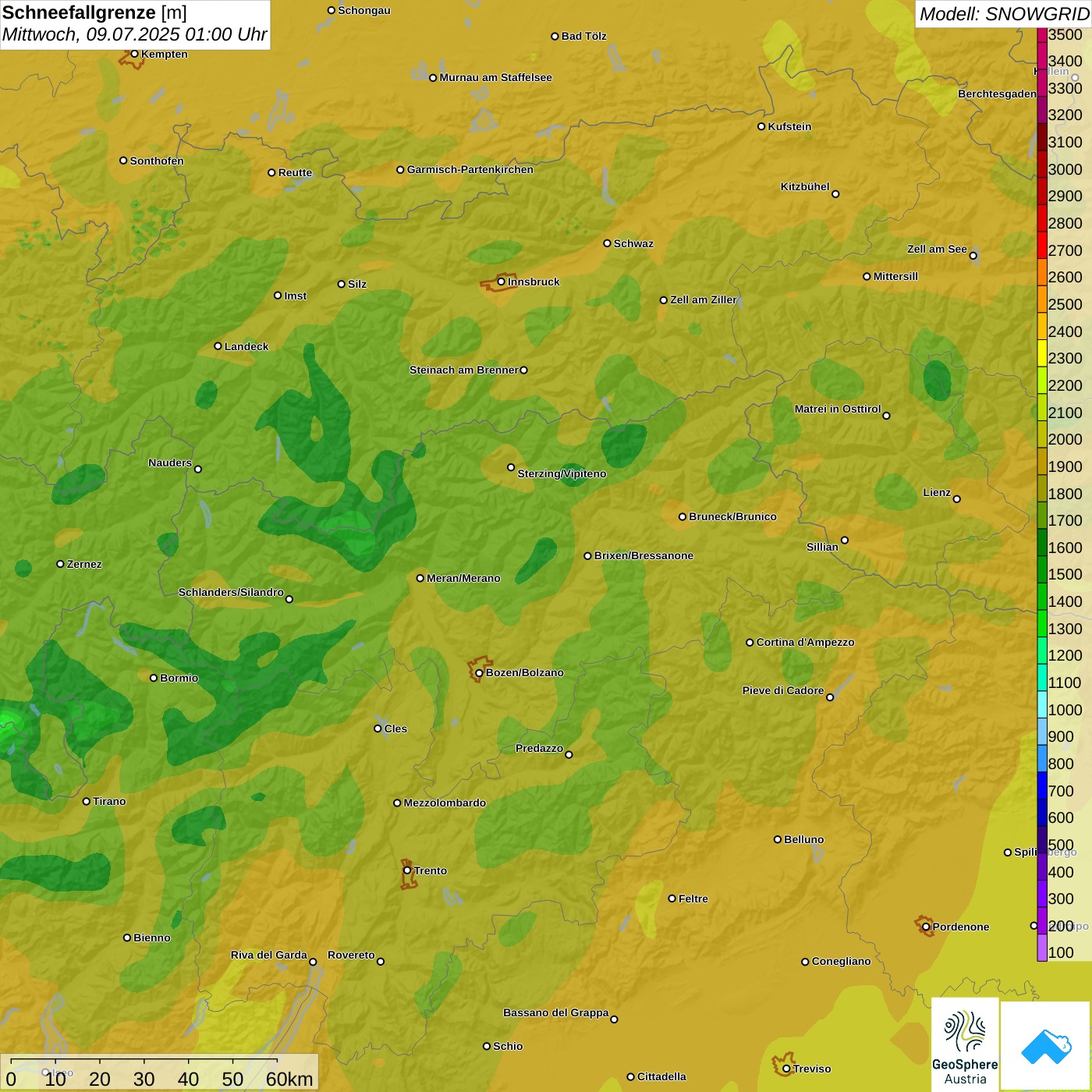1092x1092 pixels.
Task: Click the 'Riva del Garda' label
Action: [x=269, y=955]
